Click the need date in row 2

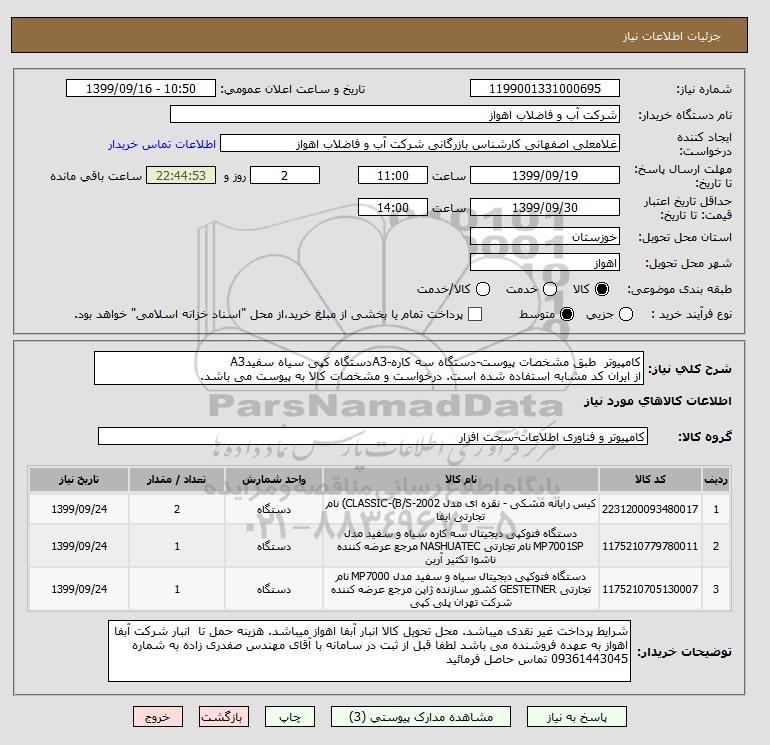[x=79, y=546]
